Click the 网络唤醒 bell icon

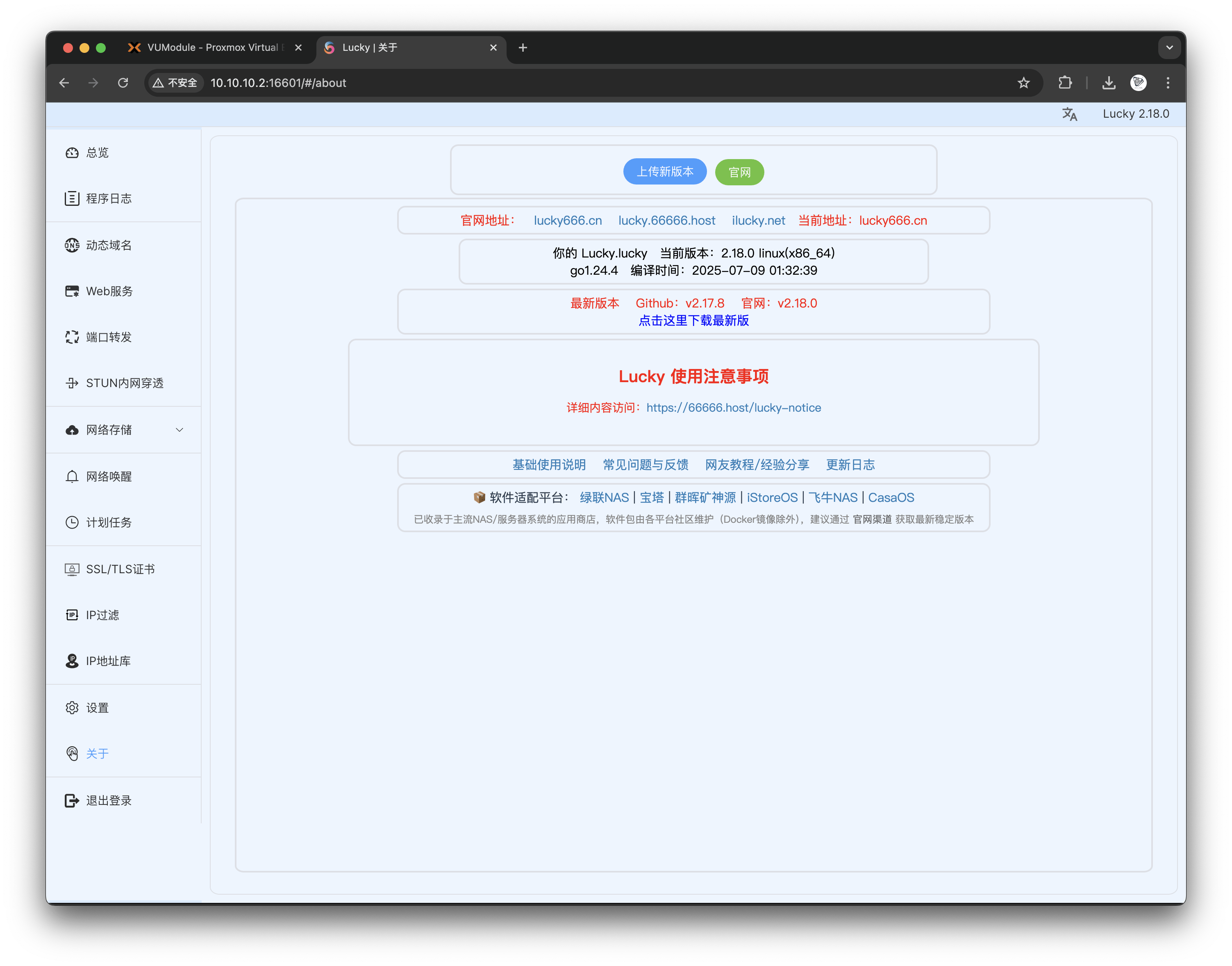[72, 476]
